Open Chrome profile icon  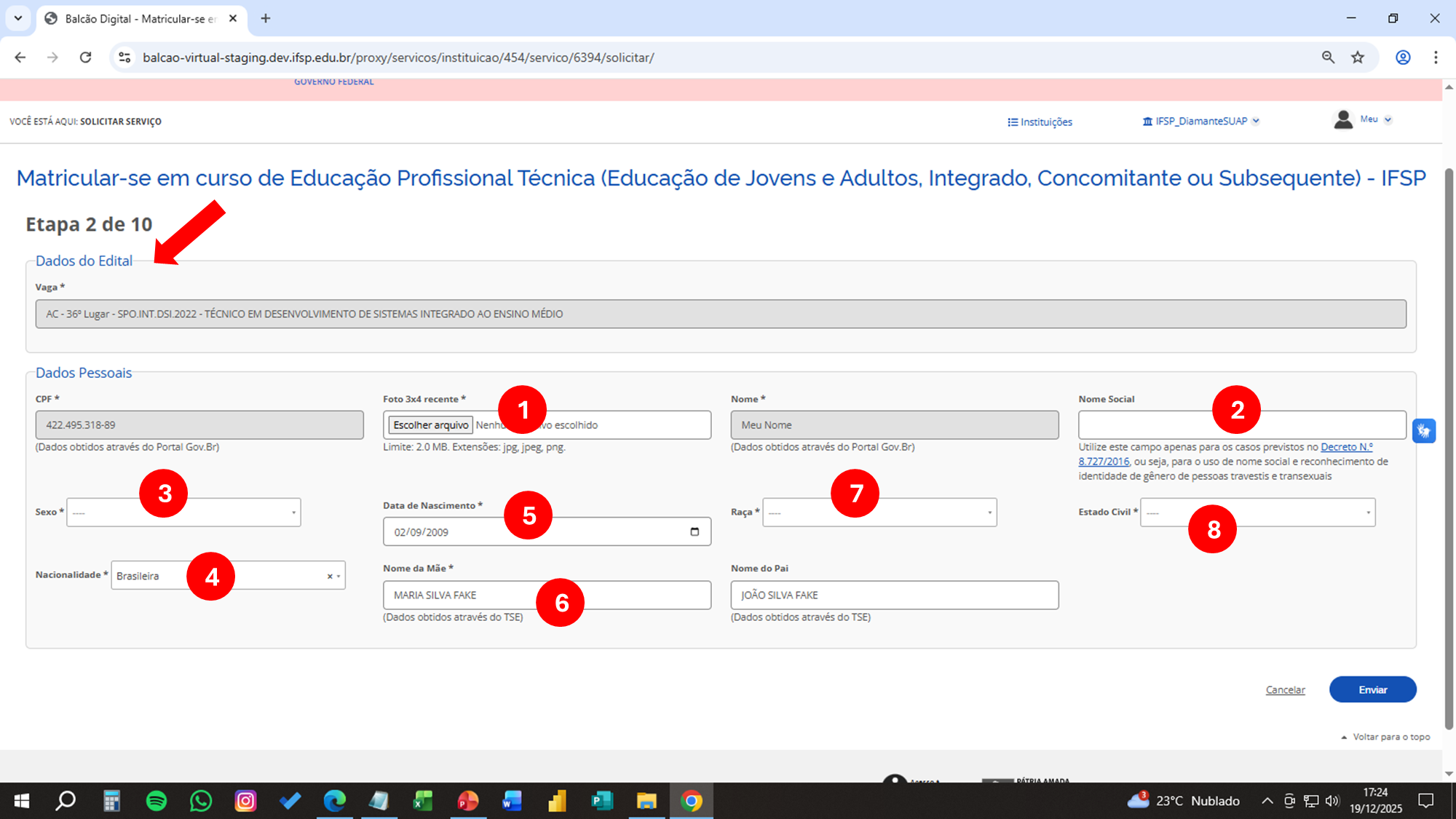(1402, 58)
